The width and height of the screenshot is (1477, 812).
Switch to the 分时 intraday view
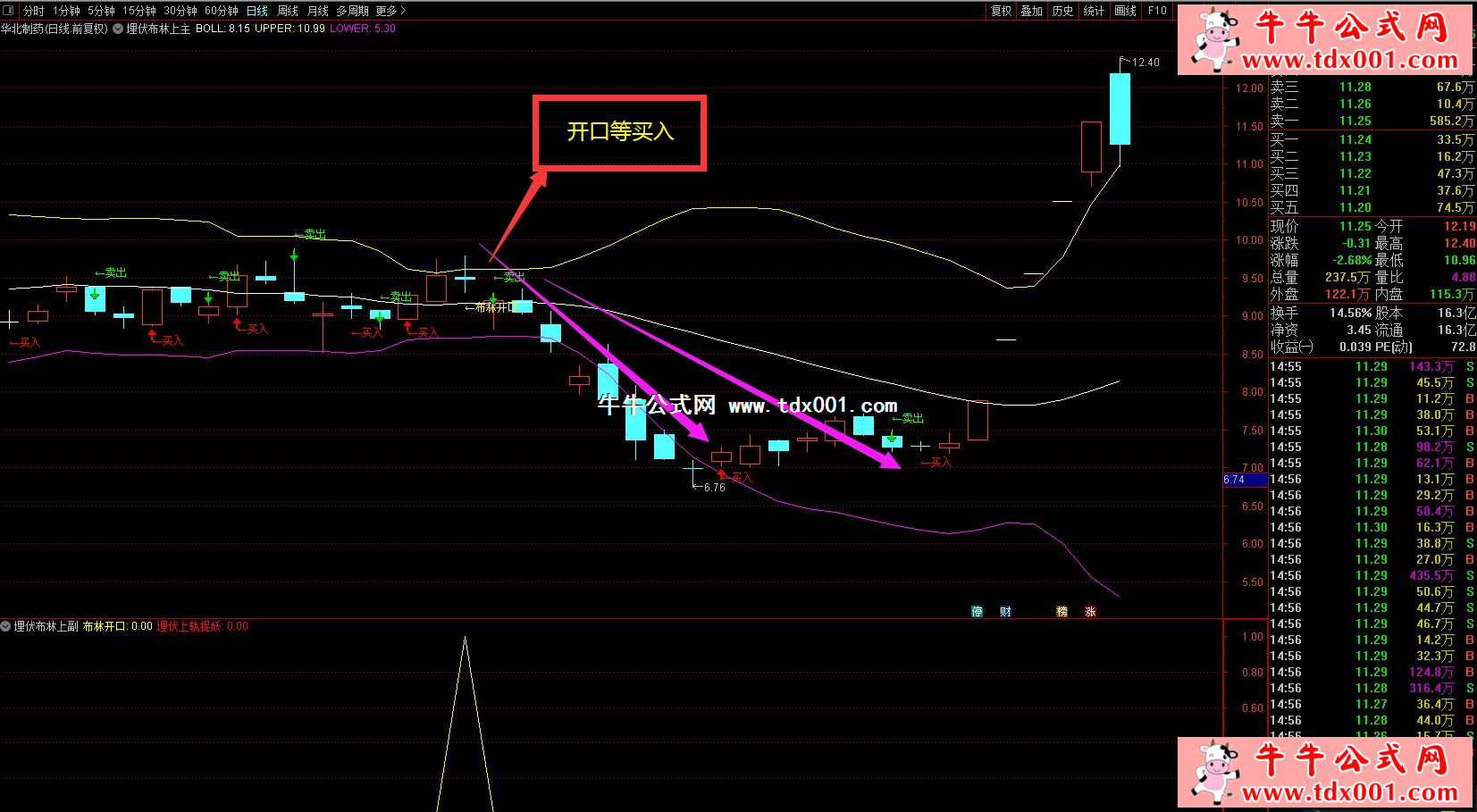click(x=34, y=11)
